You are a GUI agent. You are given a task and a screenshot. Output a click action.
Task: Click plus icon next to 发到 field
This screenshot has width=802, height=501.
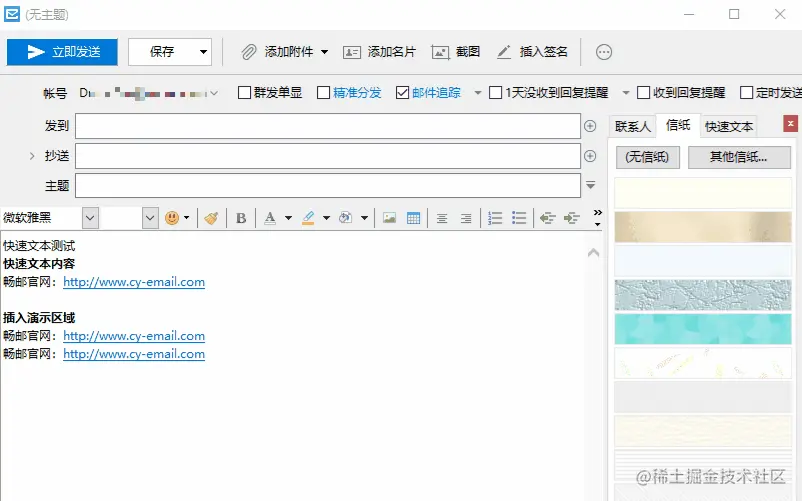click(590, 126)
